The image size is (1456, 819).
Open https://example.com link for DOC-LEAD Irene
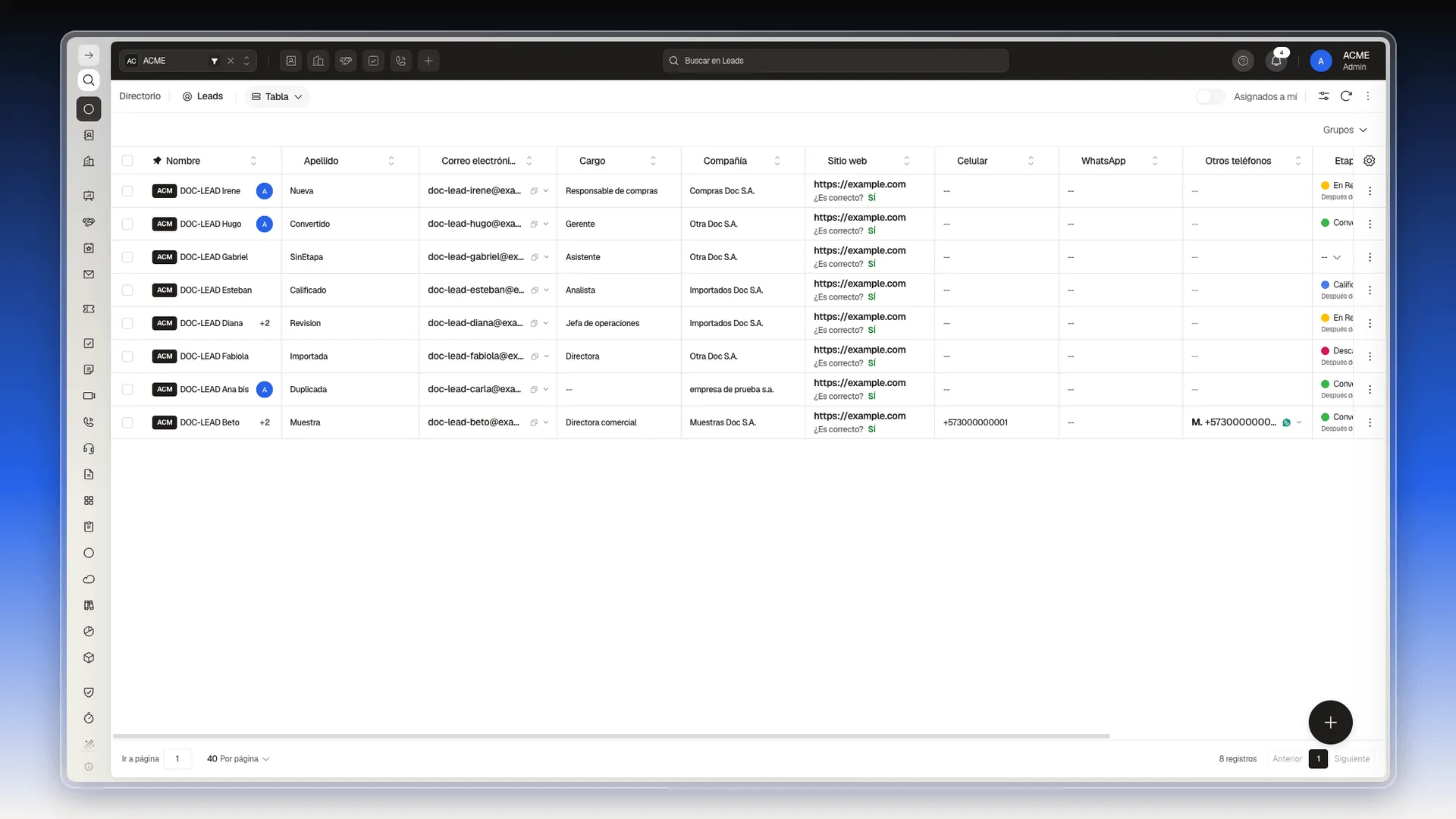coord(859,184)
